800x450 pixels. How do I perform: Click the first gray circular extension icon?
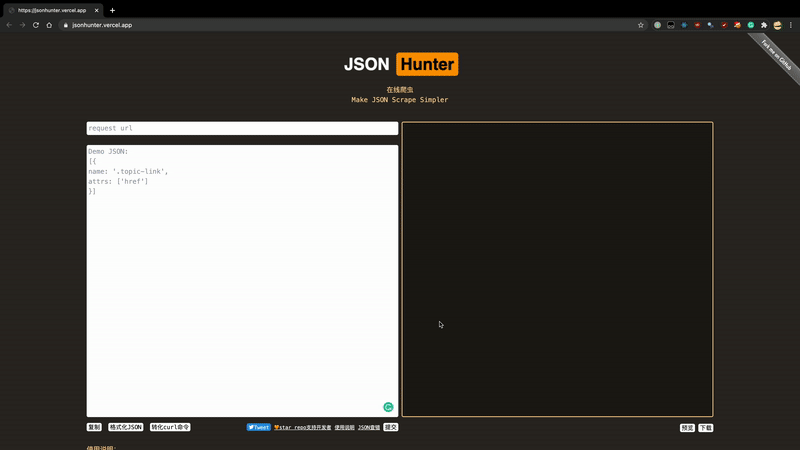658,25
